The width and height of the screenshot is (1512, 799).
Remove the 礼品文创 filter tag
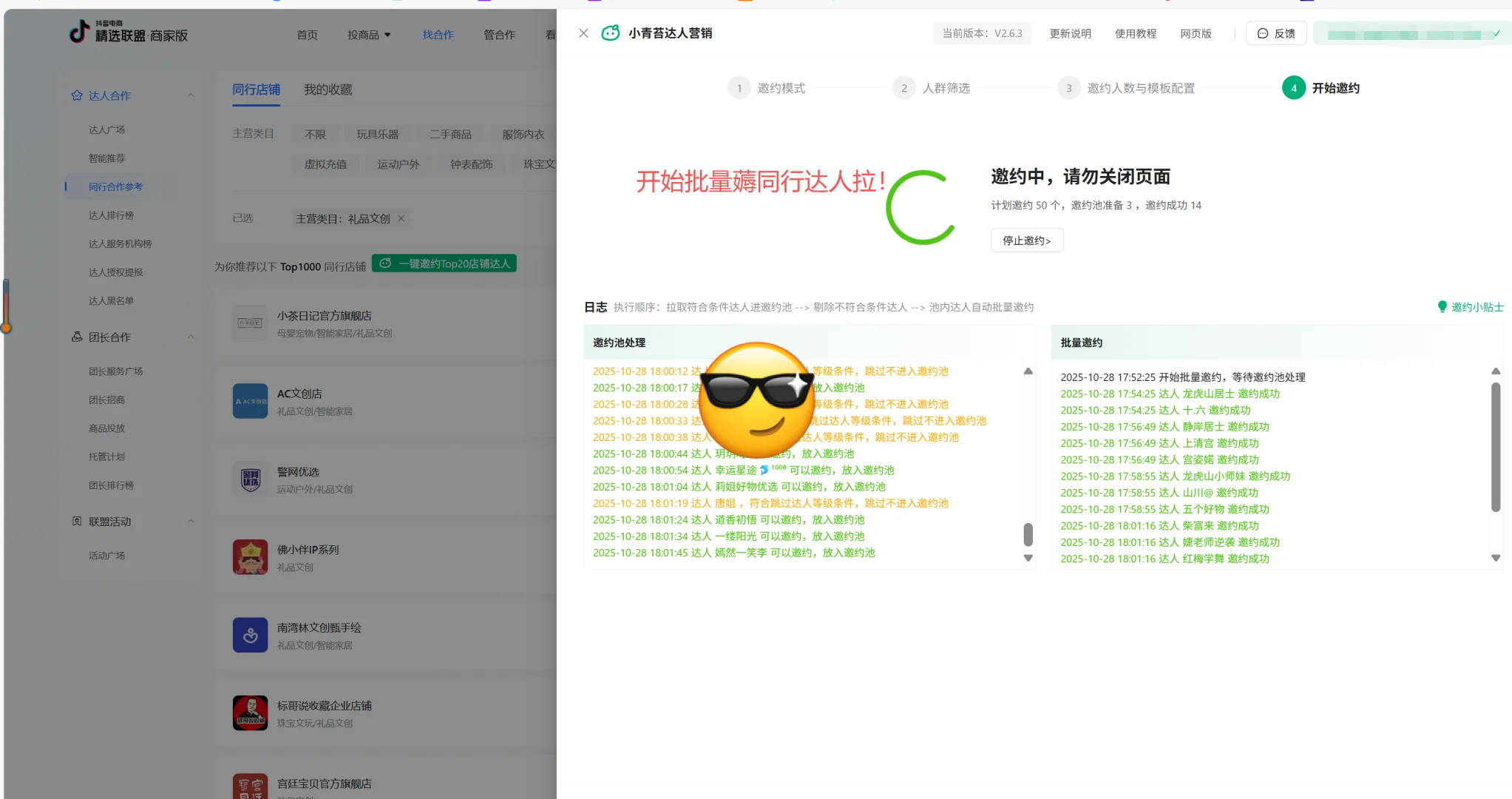click(x=400, y=218)
